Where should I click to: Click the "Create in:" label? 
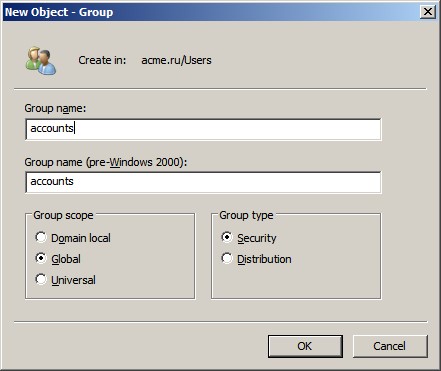tap(102, 60)
